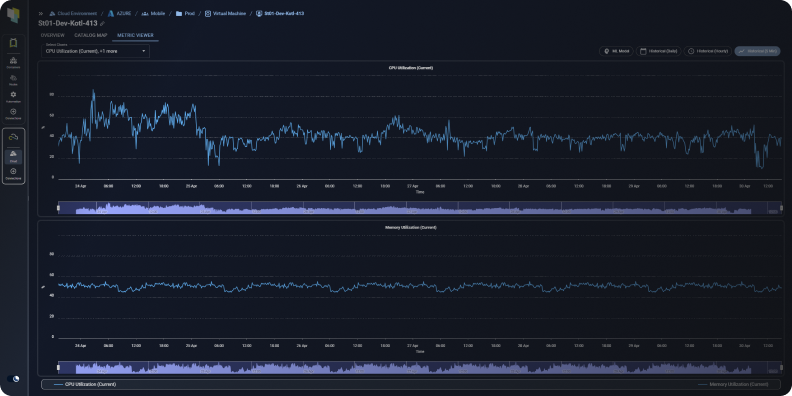This screenshot has height=396, width=792.
Task: Open the Containers section in the sidebar
Action: point(14,63)
